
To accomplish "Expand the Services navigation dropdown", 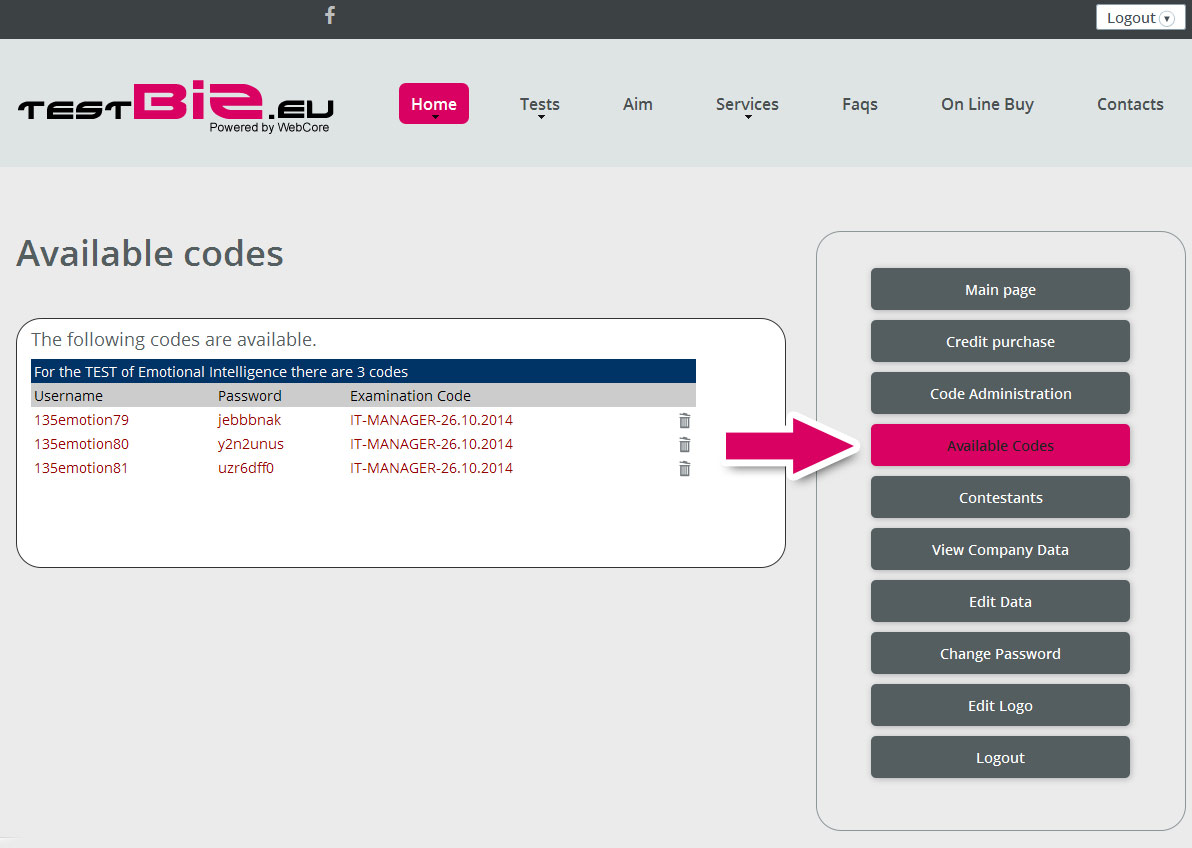I will 746,105.
